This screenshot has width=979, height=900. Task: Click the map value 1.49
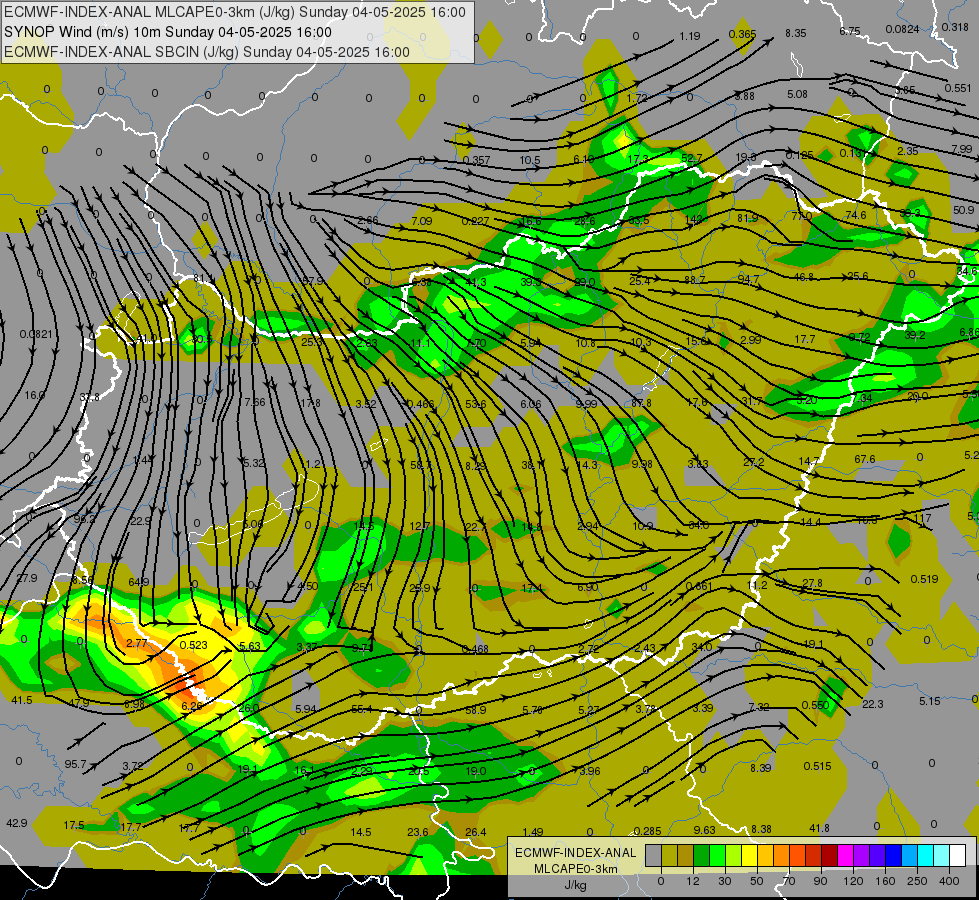(x=533, y=832)
